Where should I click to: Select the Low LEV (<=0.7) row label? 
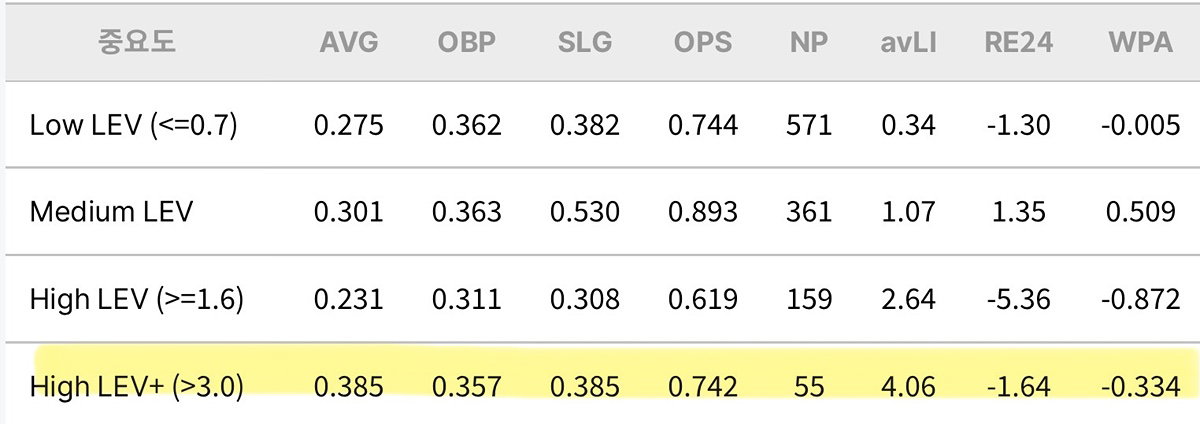[x=133, y=125]
